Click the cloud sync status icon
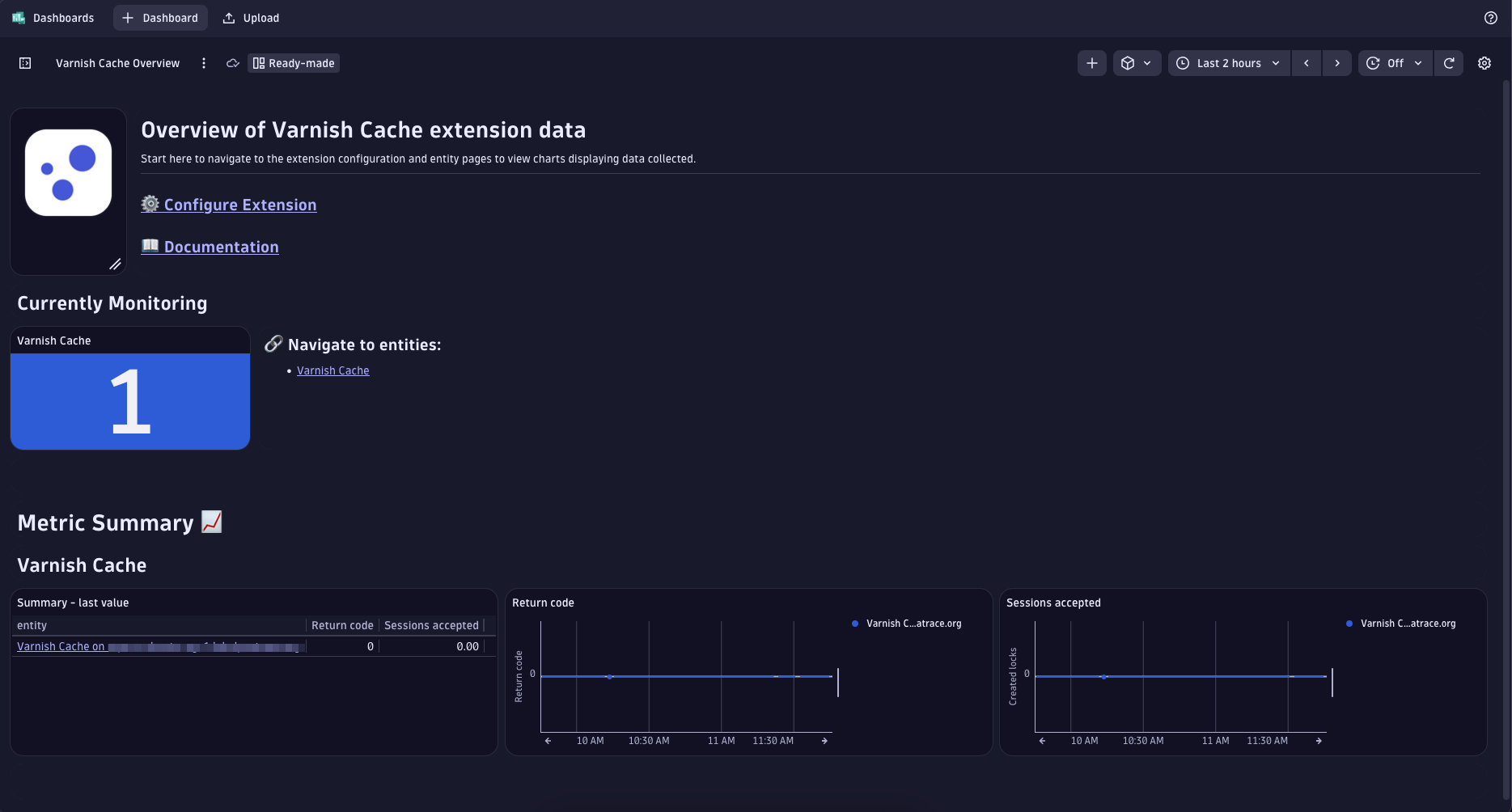 coord(233,62)
